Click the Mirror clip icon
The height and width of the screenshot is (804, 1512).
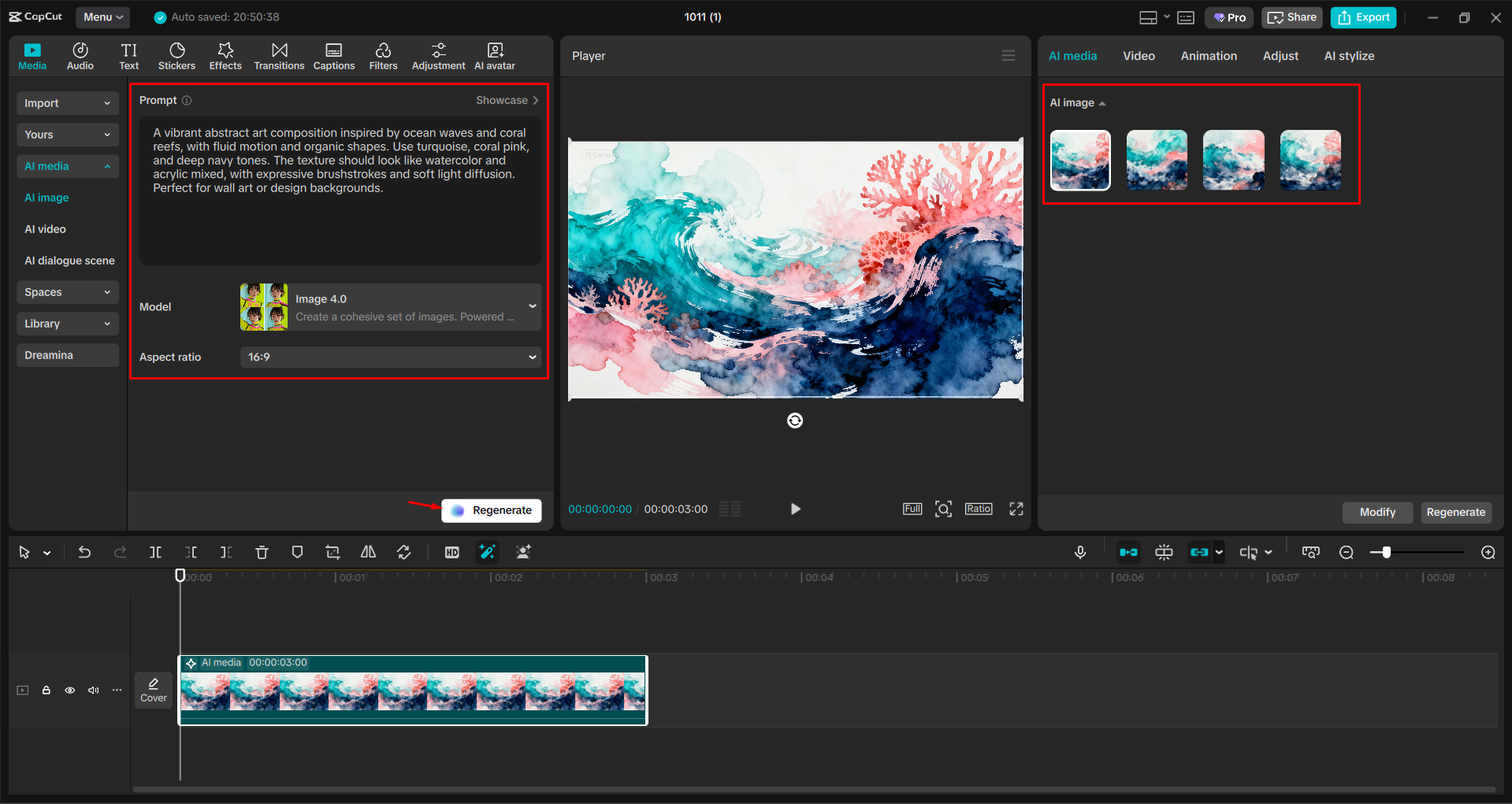367,552
